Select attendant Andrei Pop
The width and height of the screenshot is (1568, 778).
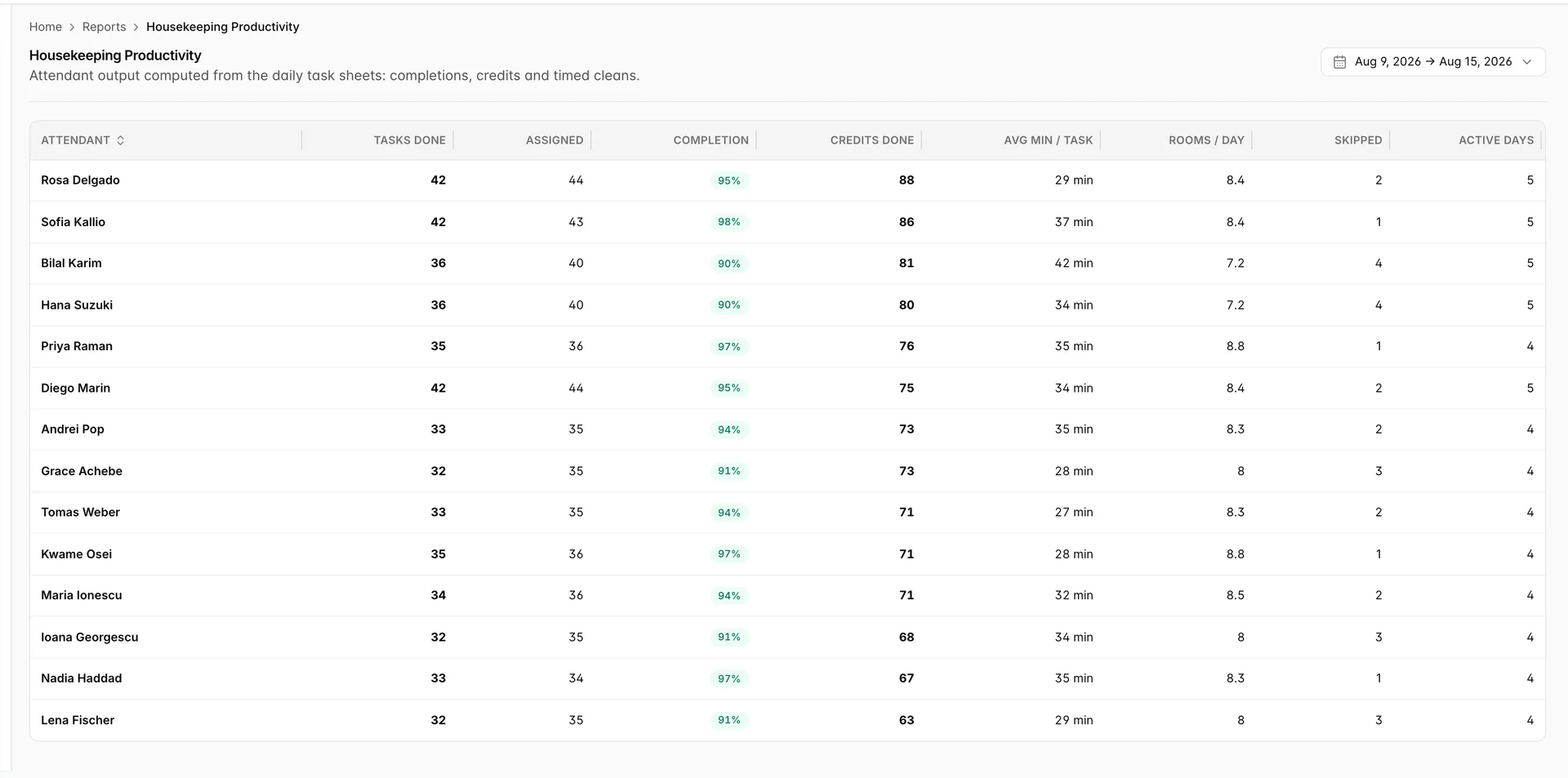click(x=73, y=429)
